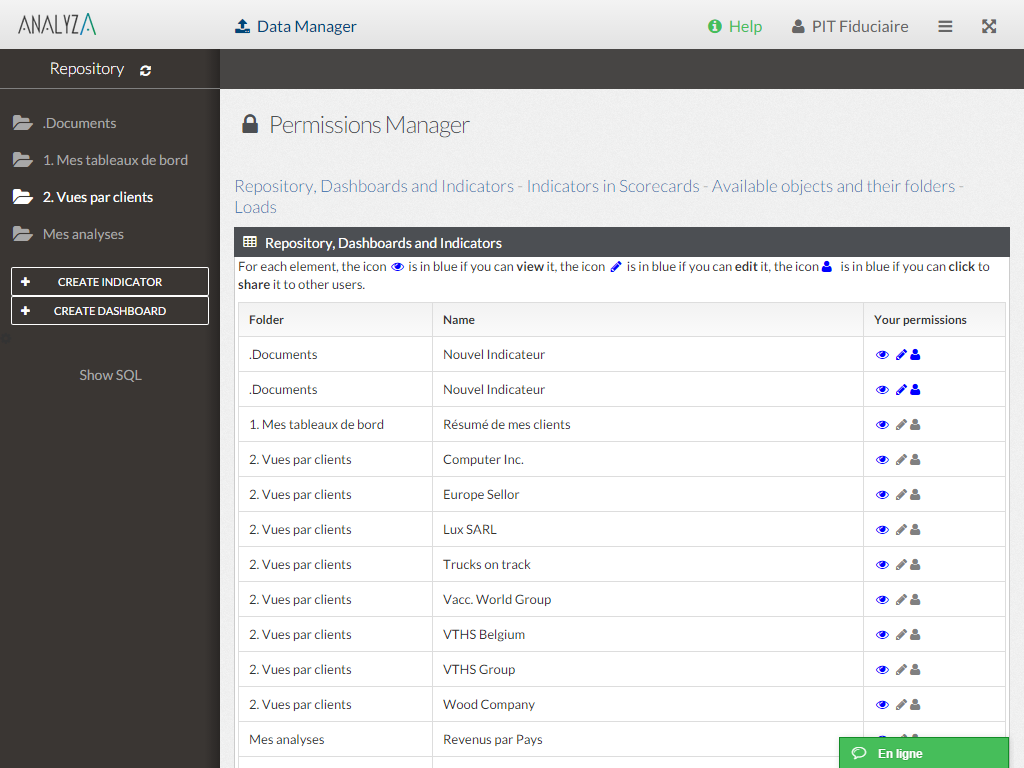Refresh the Repository with the refresh icon
Image resolution: width=1024 pixels, height=768 pixels.
point(146,70)
